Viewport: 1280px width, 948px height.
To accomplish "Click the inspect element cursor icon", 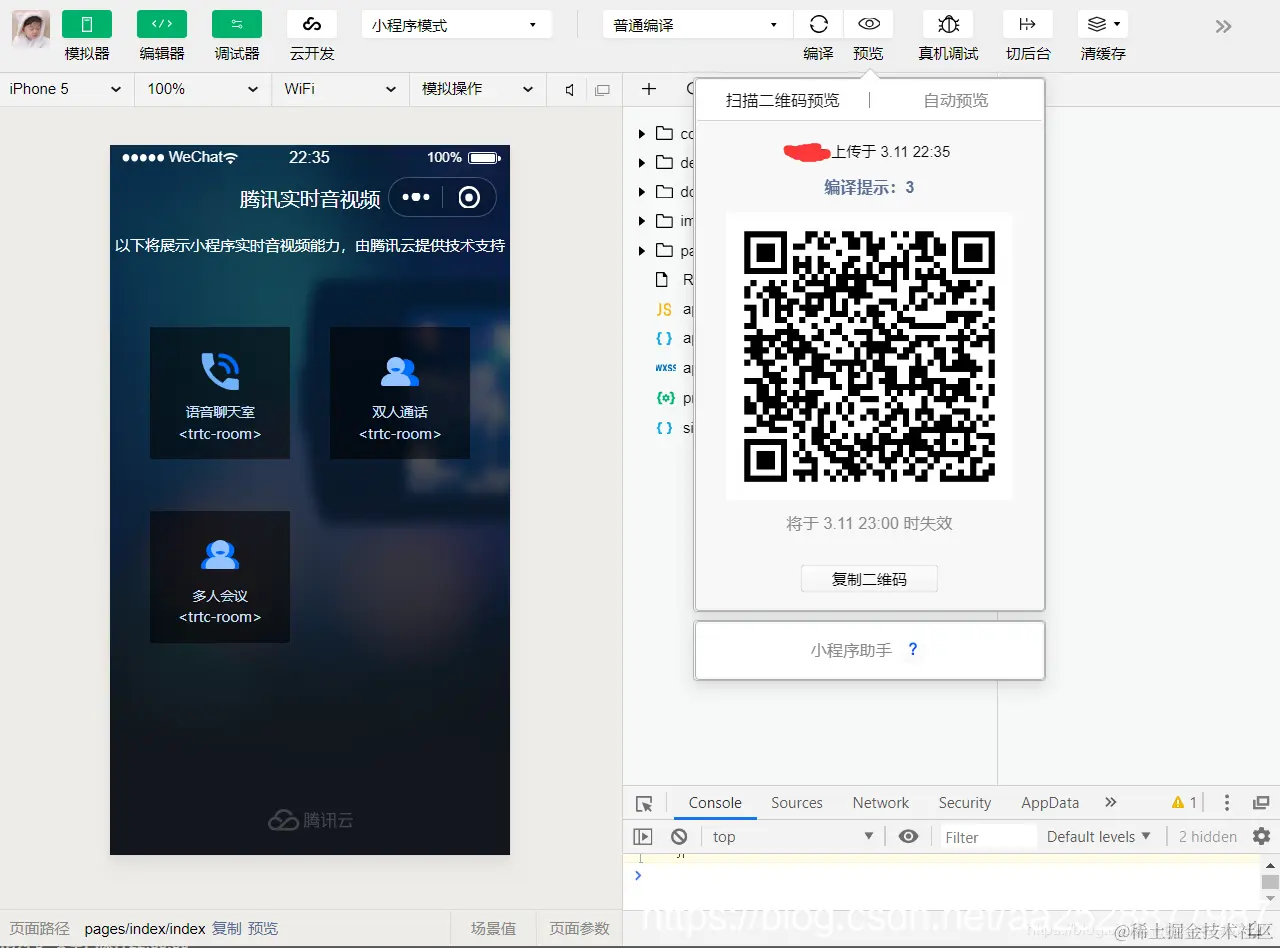I will 644,803.
